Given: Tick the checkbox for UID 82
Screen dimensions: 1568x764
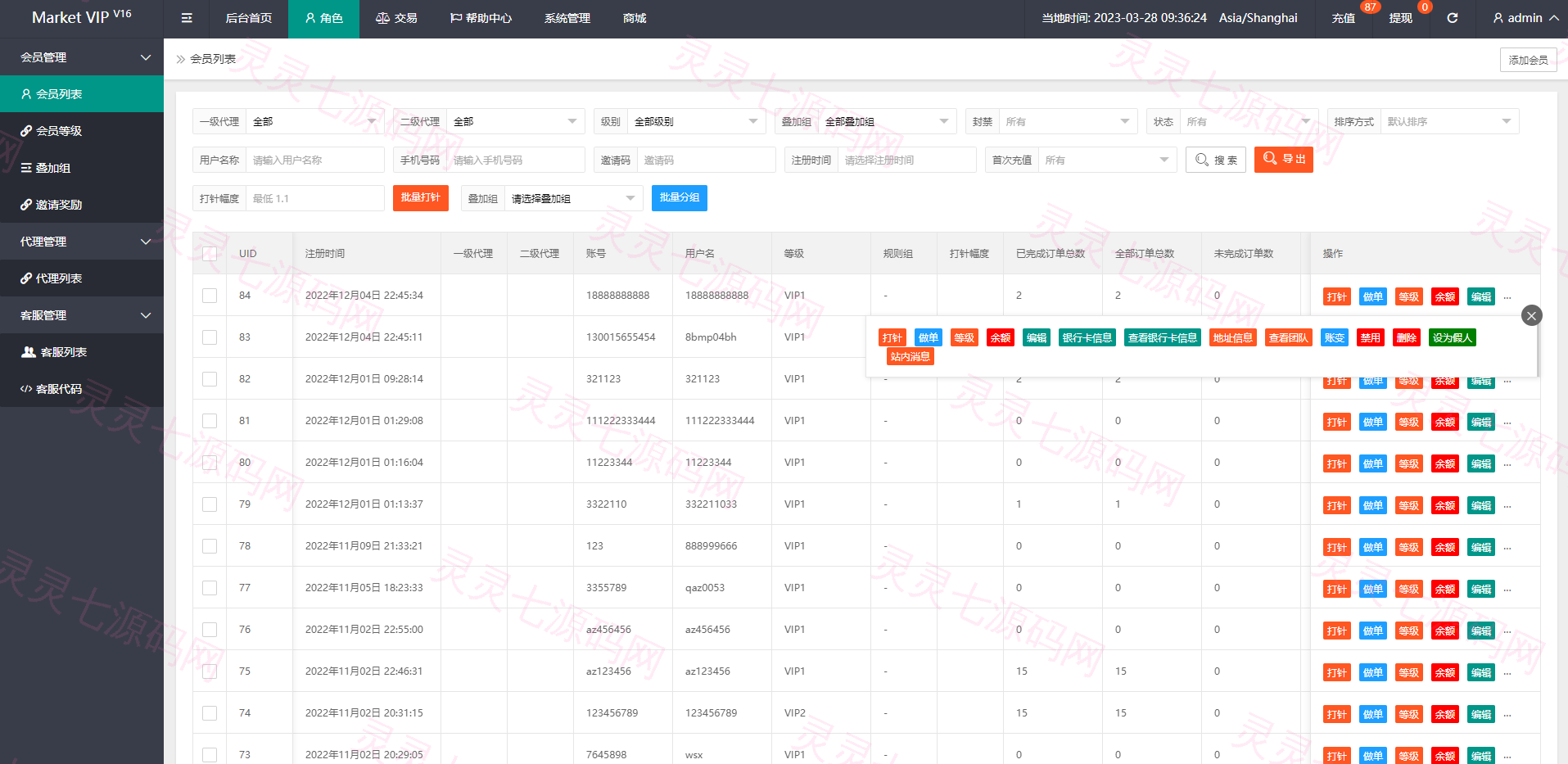Looking at the screenshot, I should (x=210, y=379).
